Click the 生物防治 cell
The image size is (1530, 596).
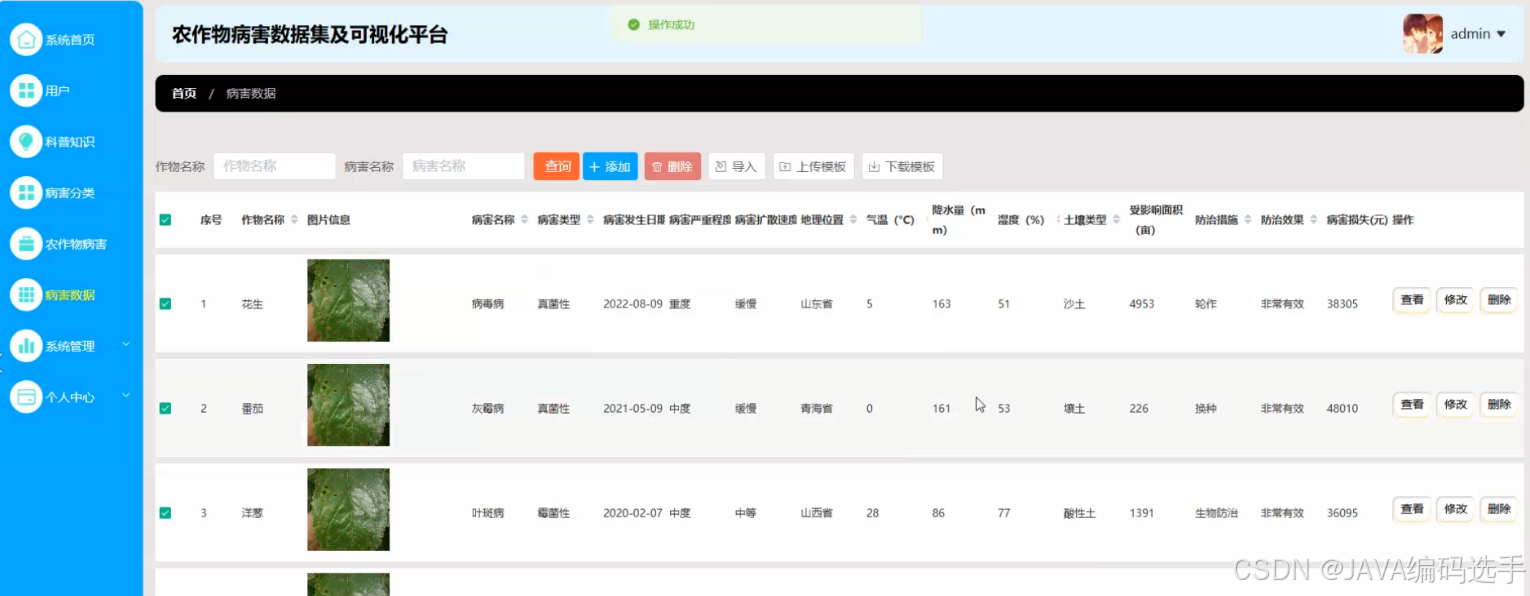[x=1216, y=513]
